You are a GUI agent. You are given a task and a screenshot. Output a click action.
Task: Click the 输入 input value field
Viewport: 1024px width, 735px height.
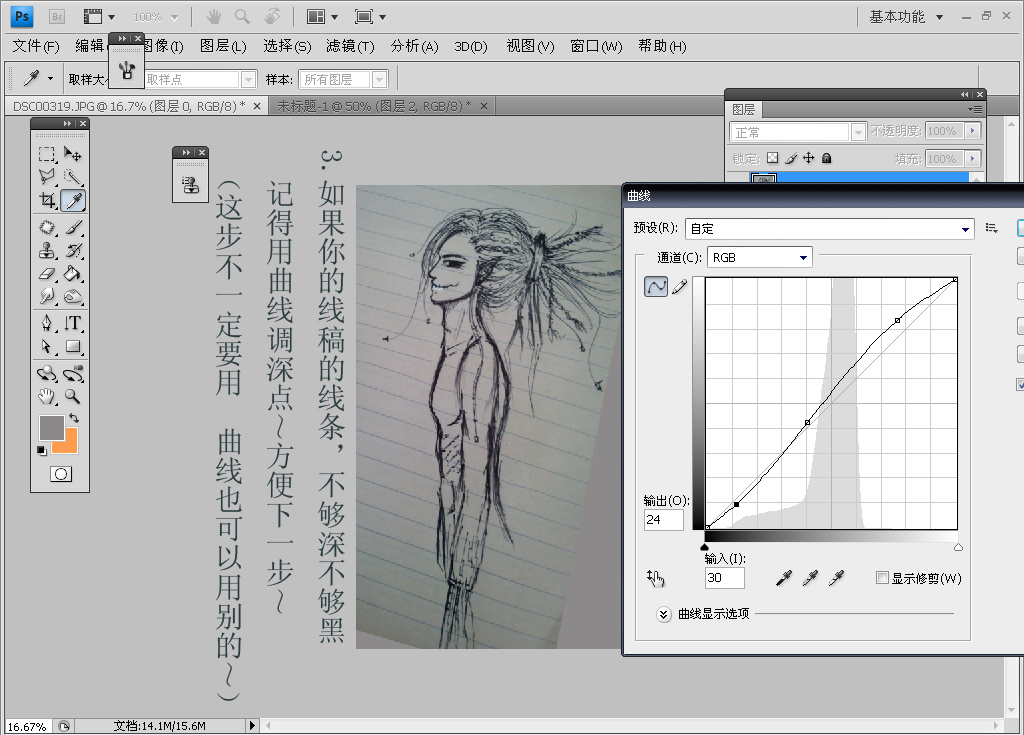[724, 578]
